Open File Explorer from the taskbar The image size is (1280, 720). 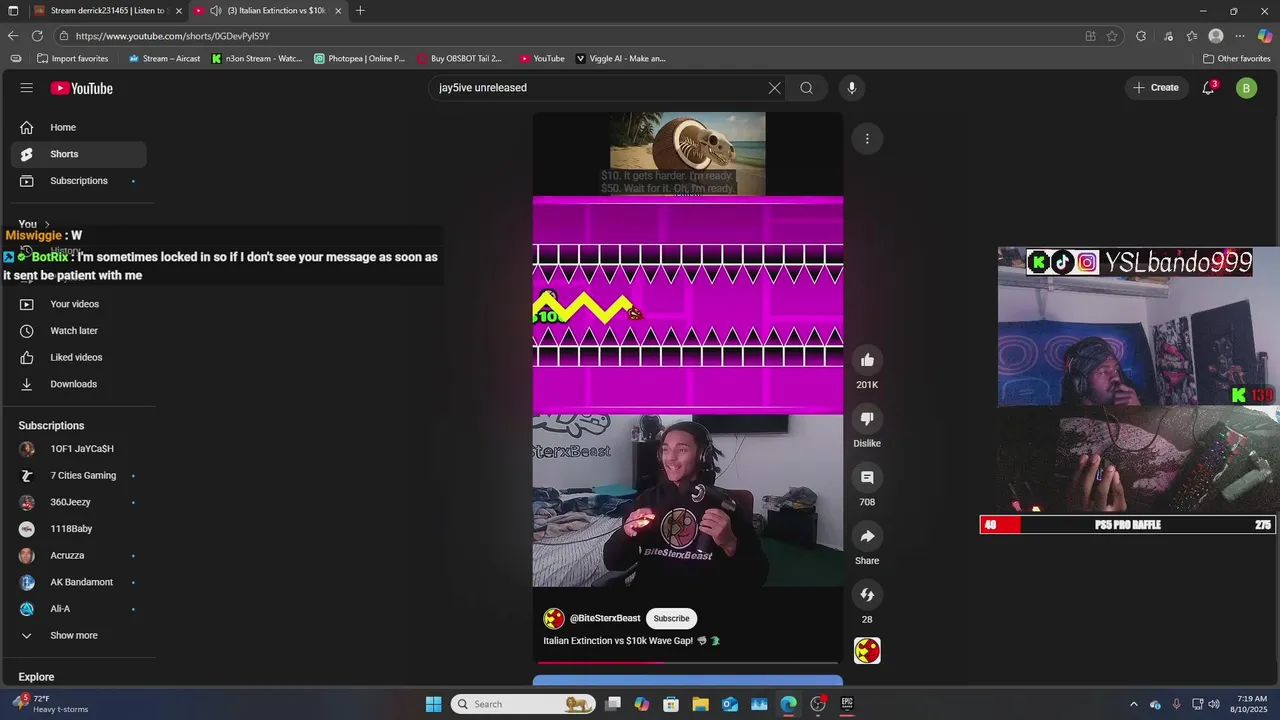[x=700, y=704]
